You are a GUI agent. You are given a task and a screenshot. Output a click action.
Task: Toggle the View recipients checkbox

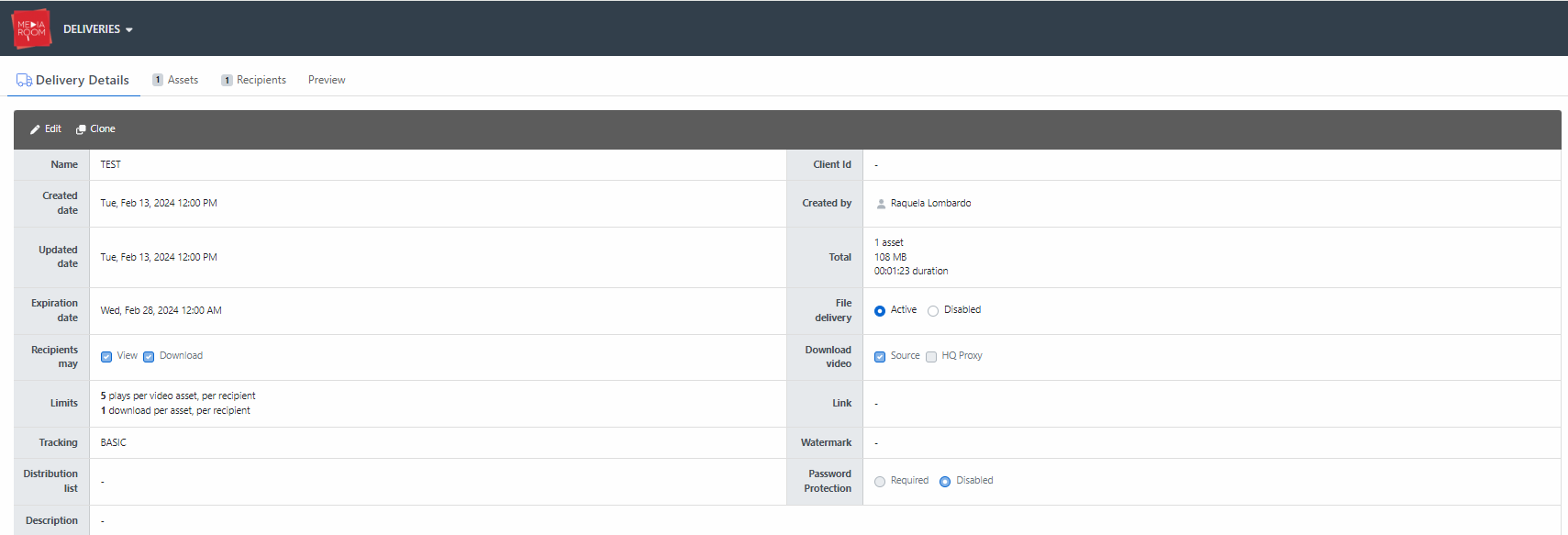(106, 357)
